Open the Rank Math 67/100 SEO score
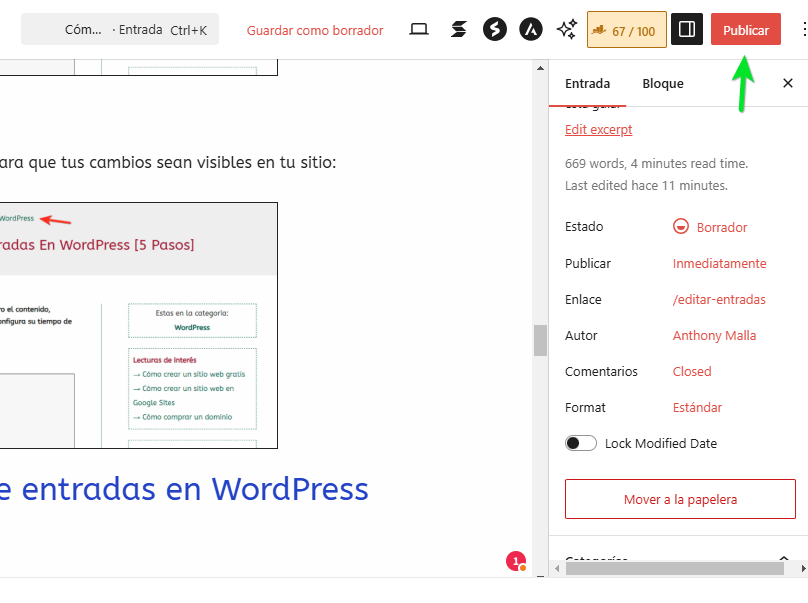The height and width of the screenshot is (603, 808). tap(627, 29)
